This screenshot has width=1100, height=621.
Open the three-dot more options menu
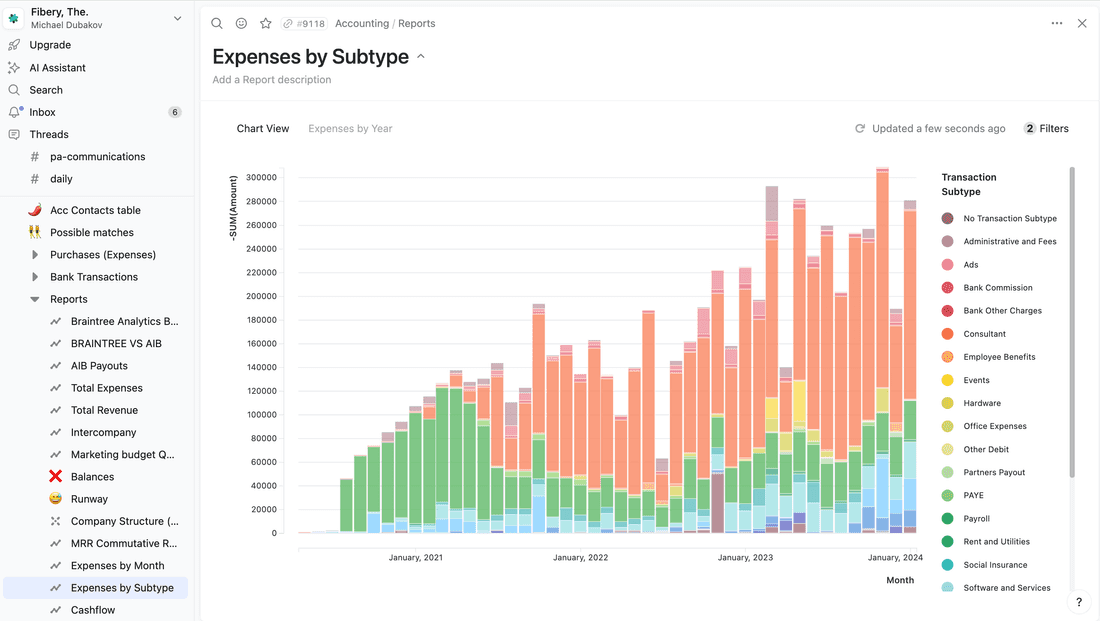click(x=1057, y=23)
